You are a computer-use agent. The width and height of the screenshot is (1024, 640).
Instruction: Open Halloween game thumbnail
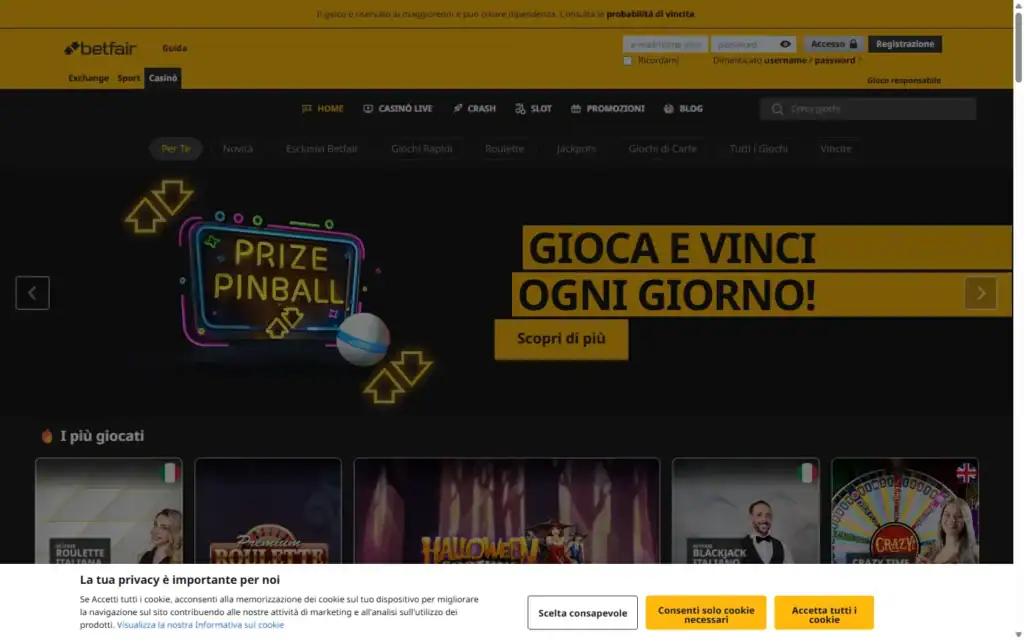(507, 511)
